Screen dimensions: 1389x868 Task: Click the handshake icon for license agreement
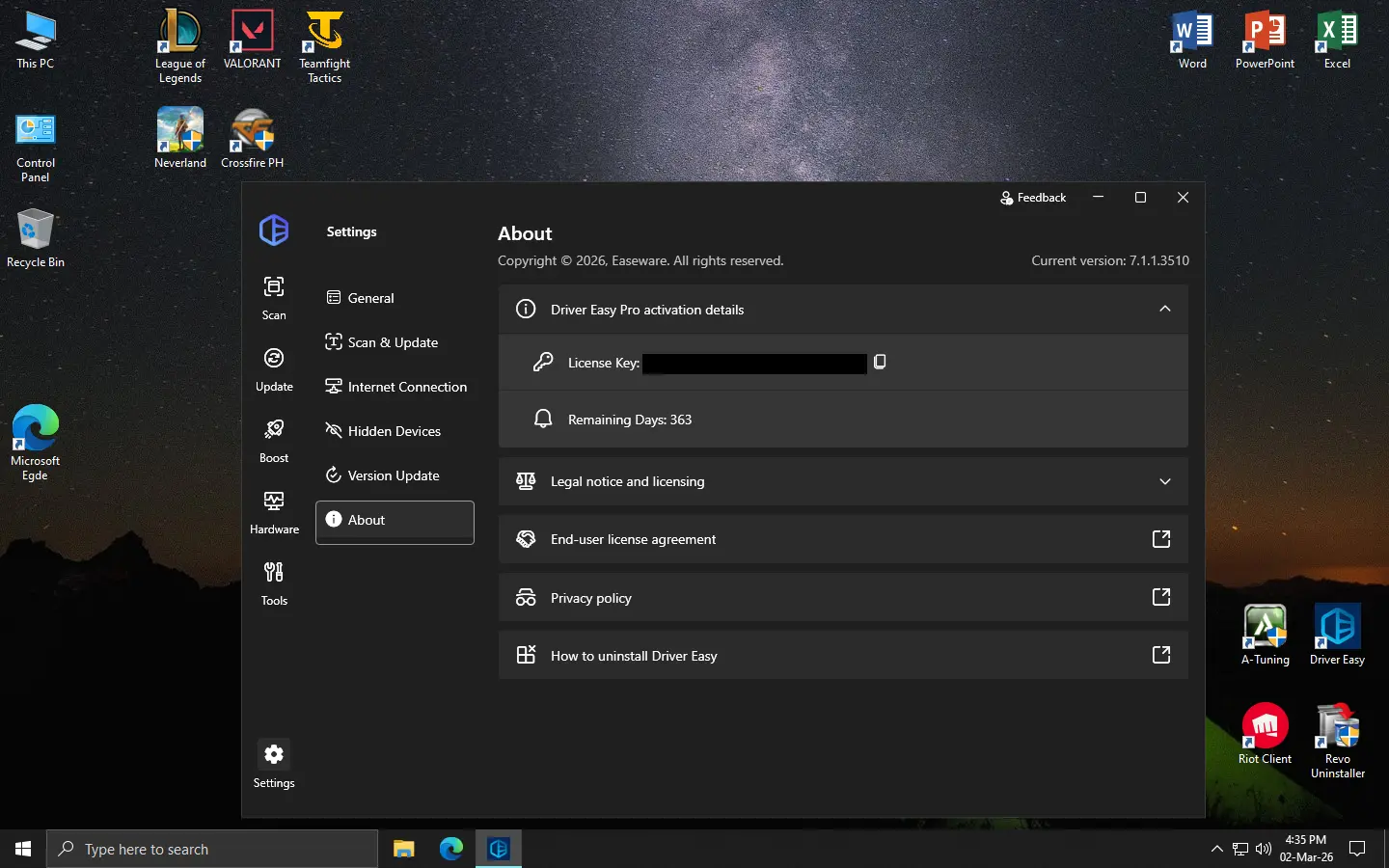[x=526, y=539]
